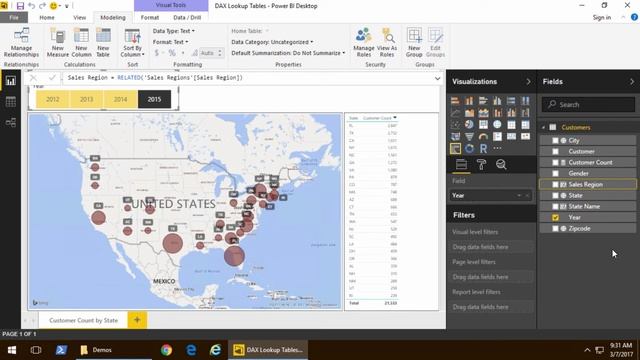Switch to Data view in left sidebar
This screenshot has width=640, height=360.
[10, 101]
